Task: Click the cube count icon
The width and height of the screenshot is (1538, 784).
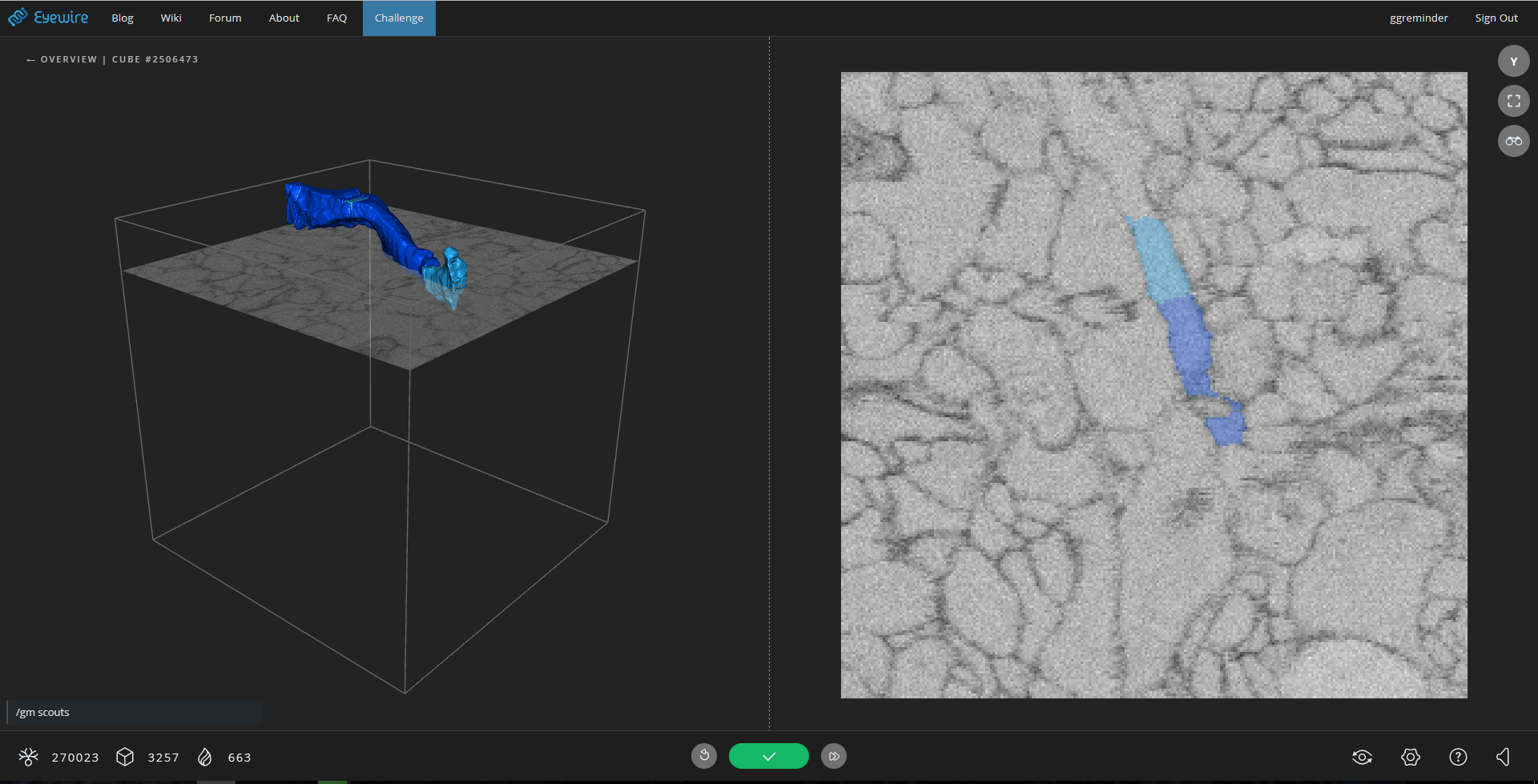Action: tap(125, 757)
